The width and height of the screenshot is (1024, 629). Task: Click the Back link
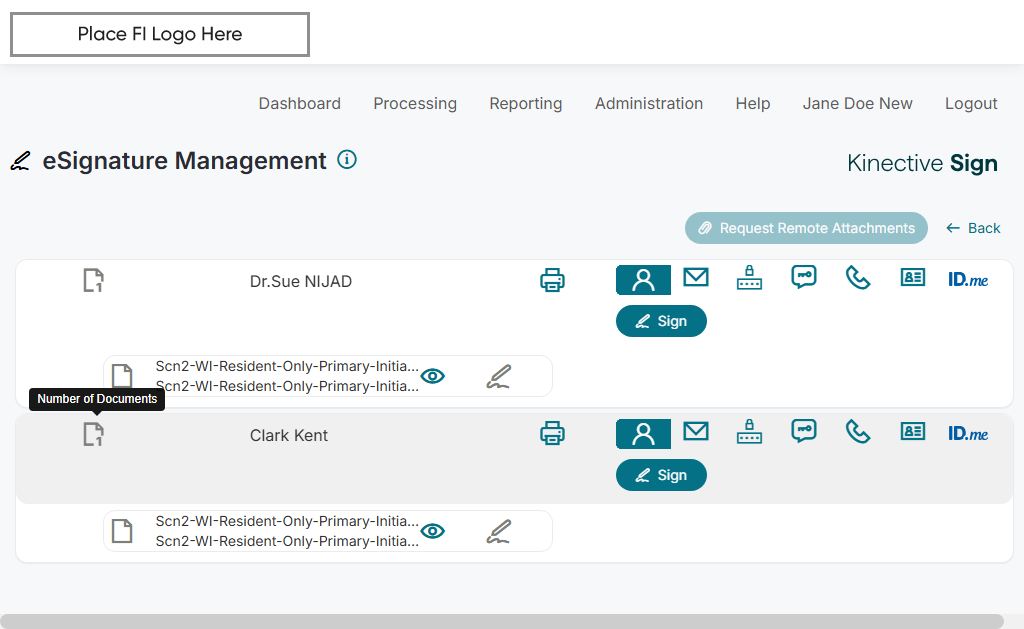click(973, 228)
